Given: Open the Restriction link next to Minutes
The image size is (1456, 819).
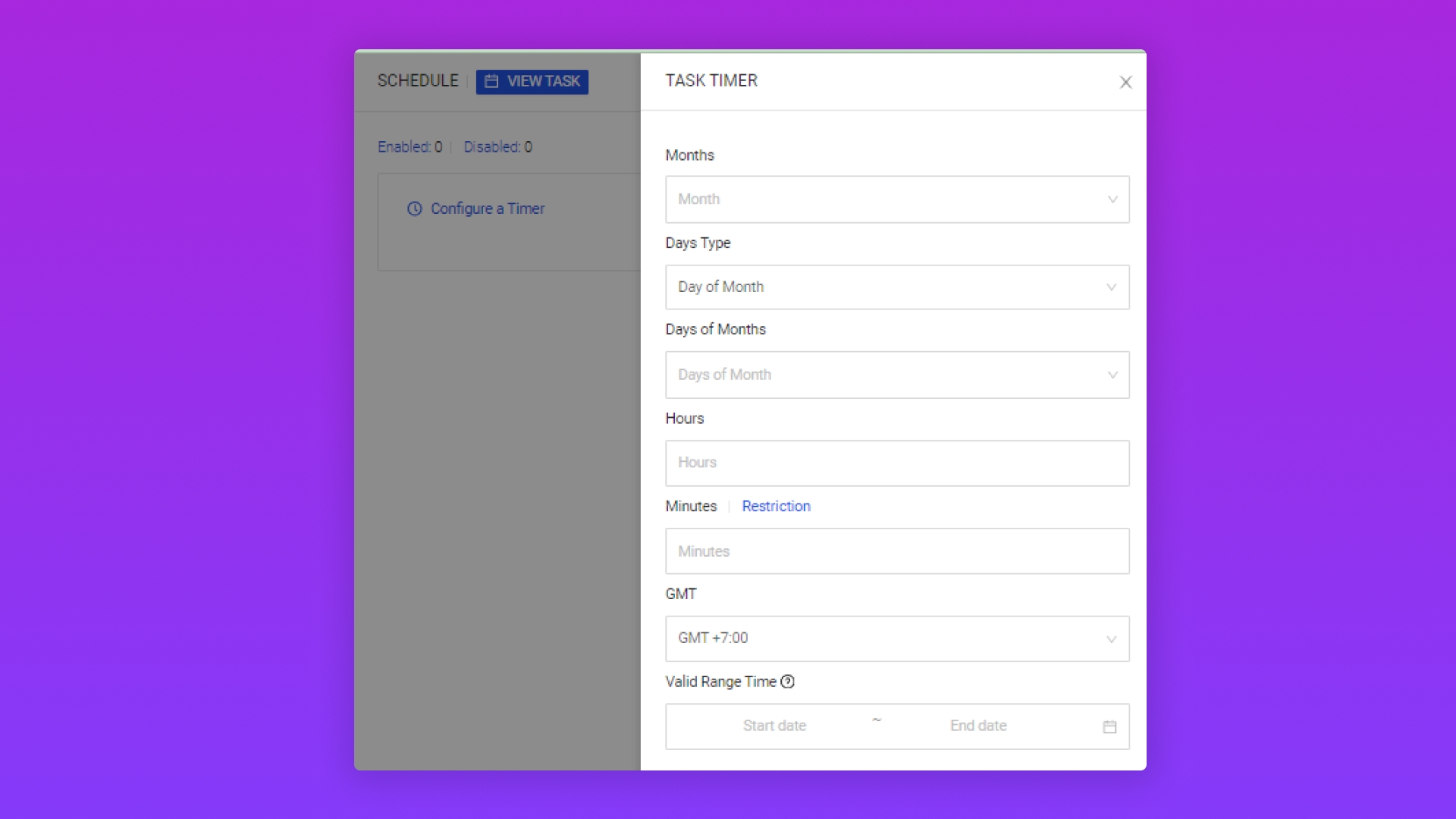Looking at the screenshot, I should click(x=776, y=506).
